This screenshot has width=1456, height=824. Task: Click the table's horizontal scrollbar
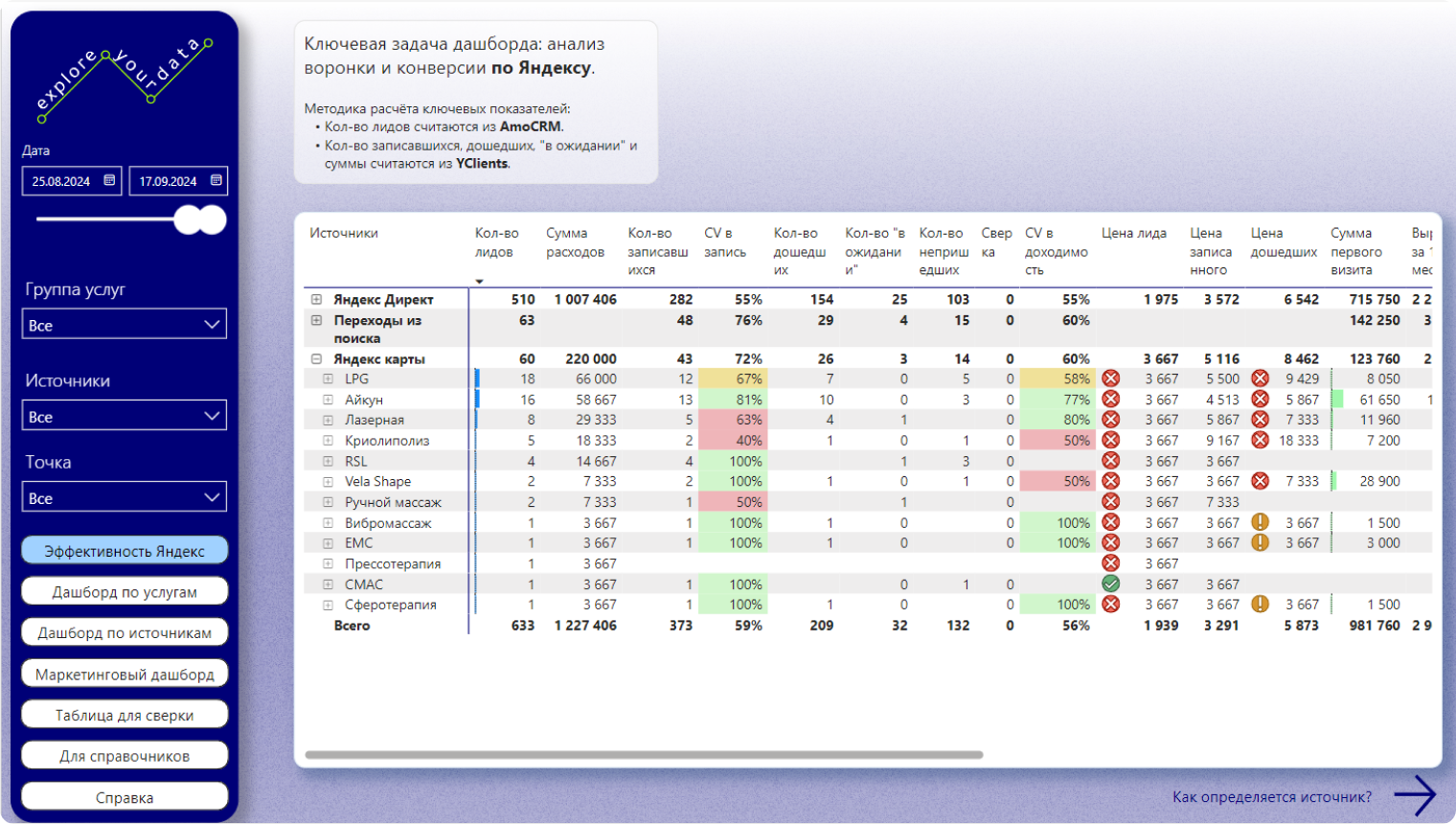[x=644, y=755]
